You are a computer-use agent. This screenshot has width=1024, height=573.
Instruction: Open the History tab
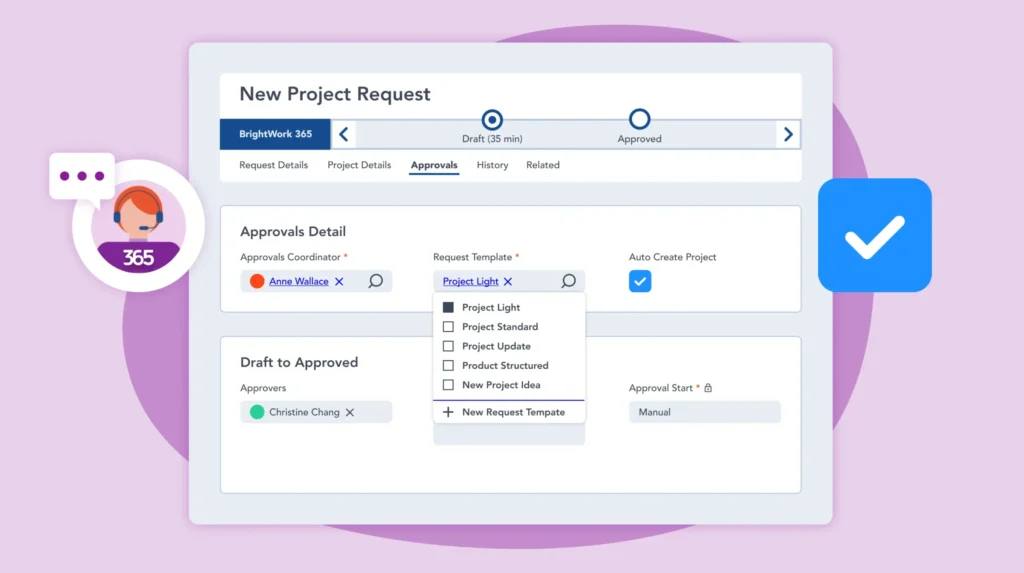[x=492, y=165]
